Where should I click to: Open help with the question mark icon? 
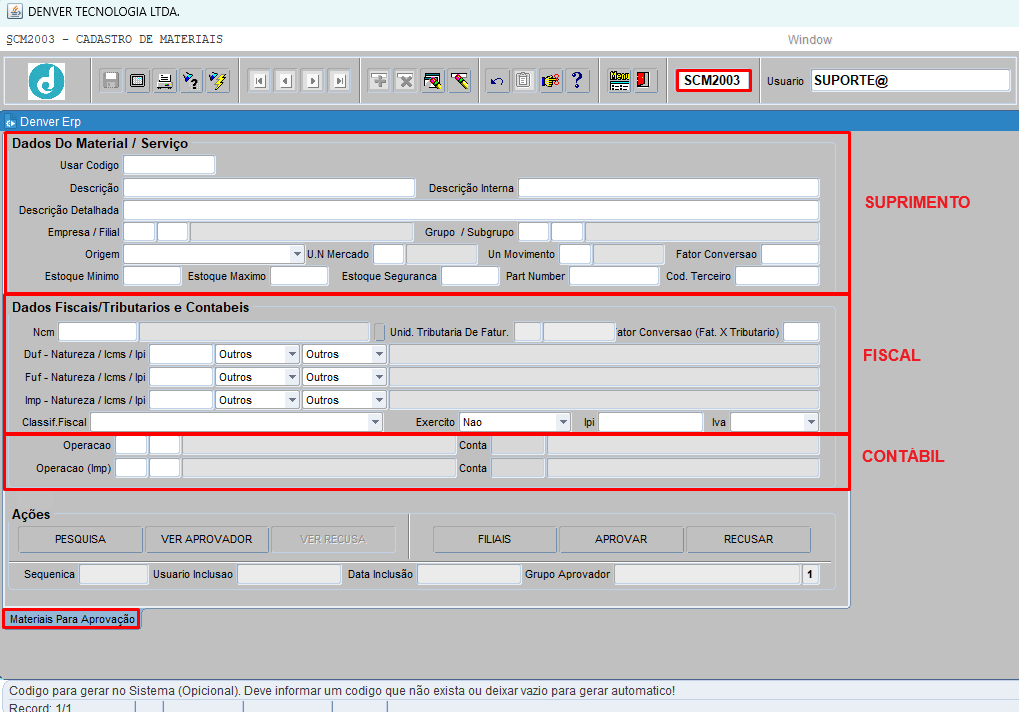tap(577, 81)
